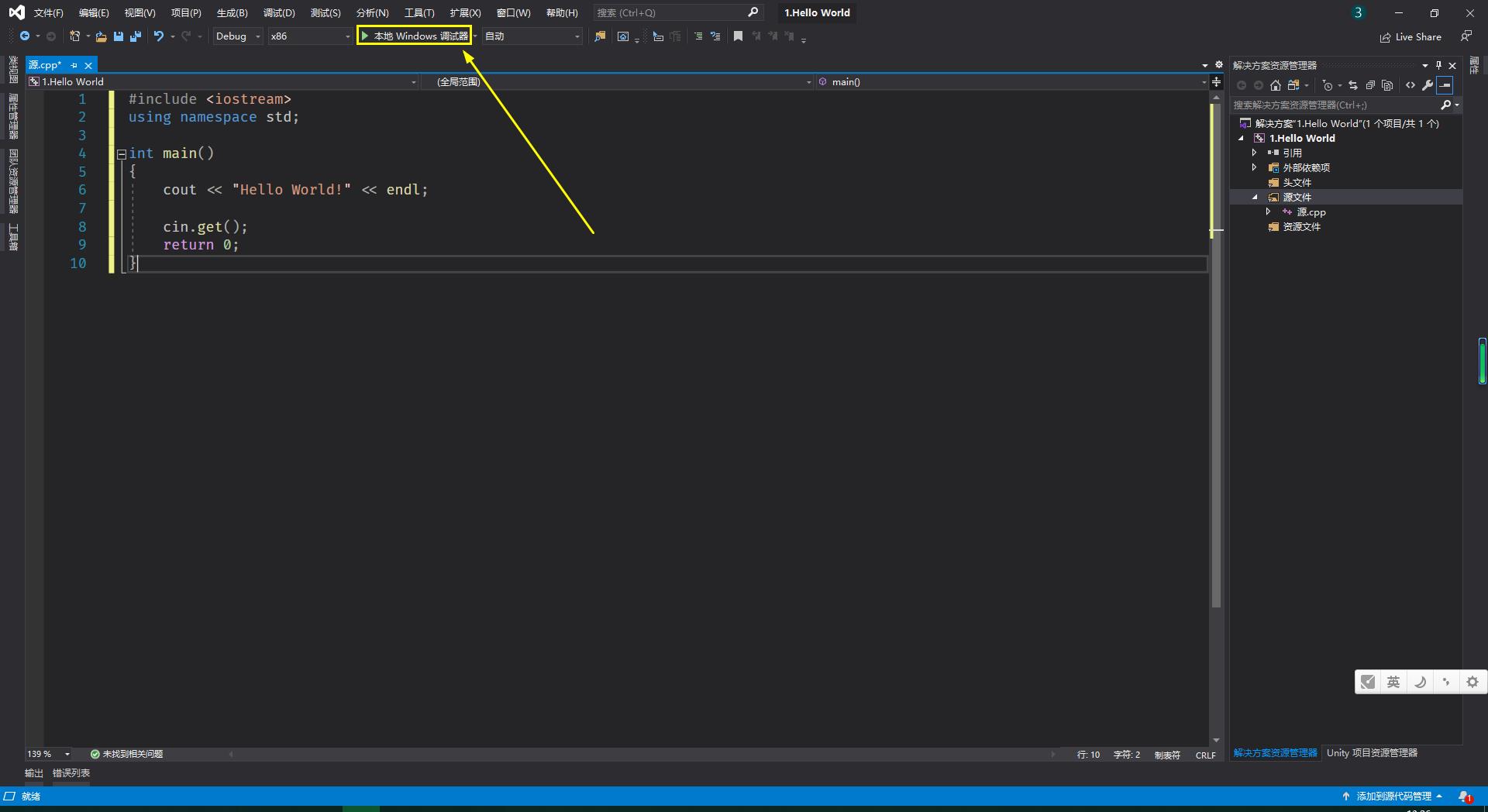Click the Open File folder icon
This screenshot has width=1488, height=812.
coord(101,36)
